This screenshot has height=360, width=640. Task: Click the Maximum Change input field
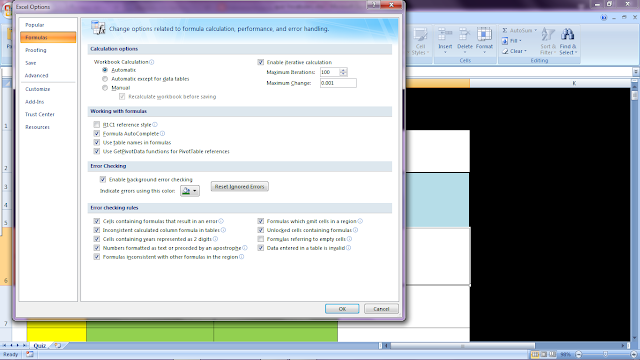(x=338, y=83)
